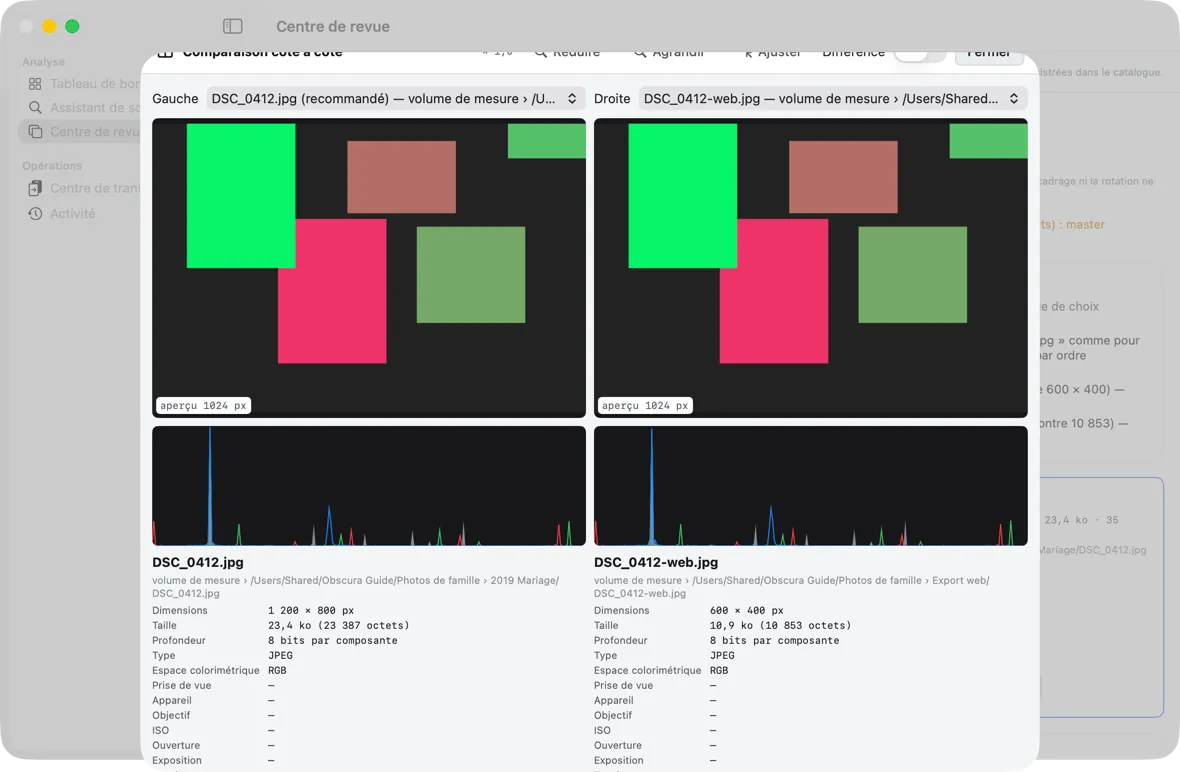Click the path ending in Export web/DSC_0412-web.jpg
This screenshot has height=772, width=1180.
(792, 587)
